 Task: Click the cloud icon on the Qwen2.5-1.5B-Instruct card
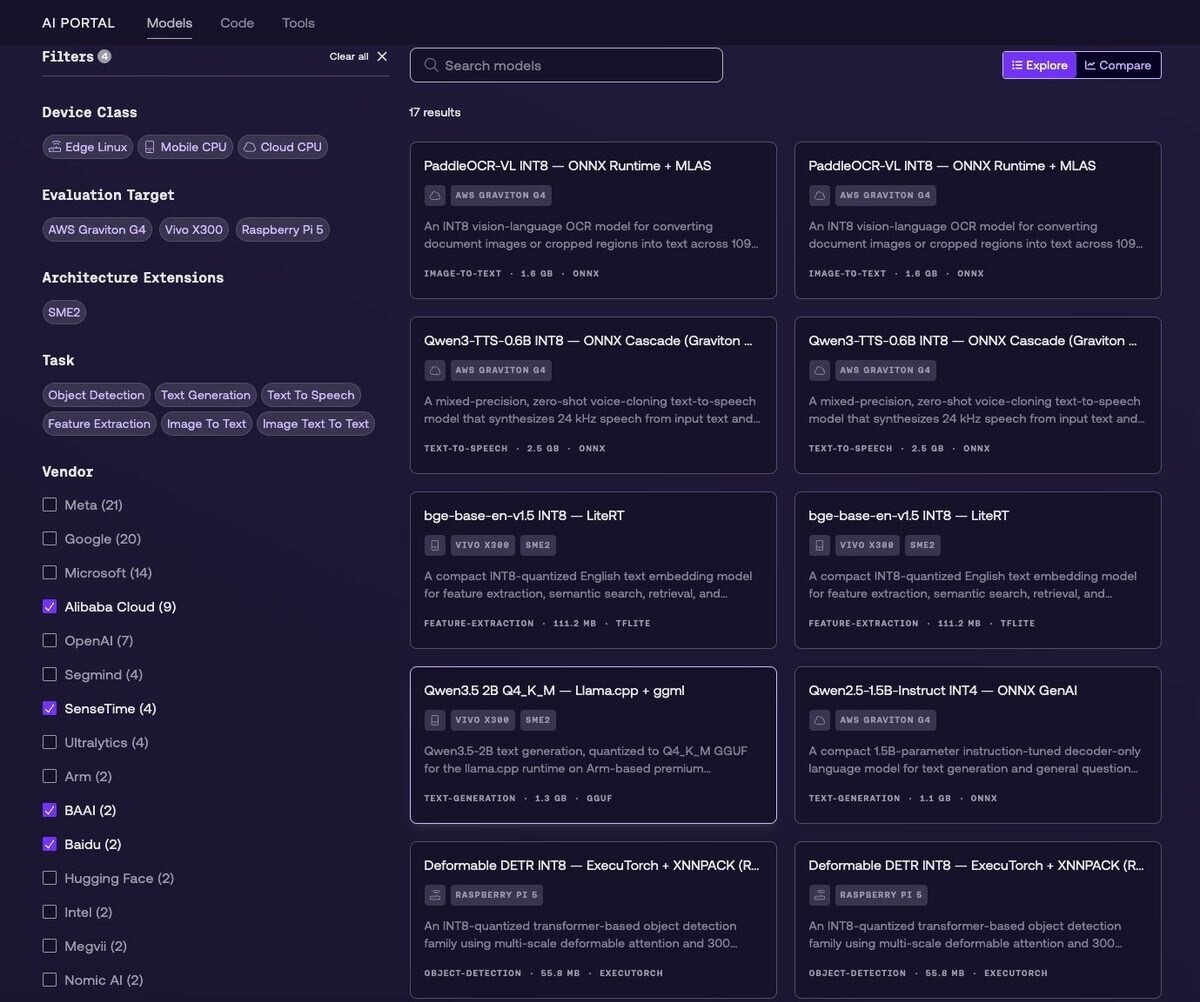click(819, 720)
